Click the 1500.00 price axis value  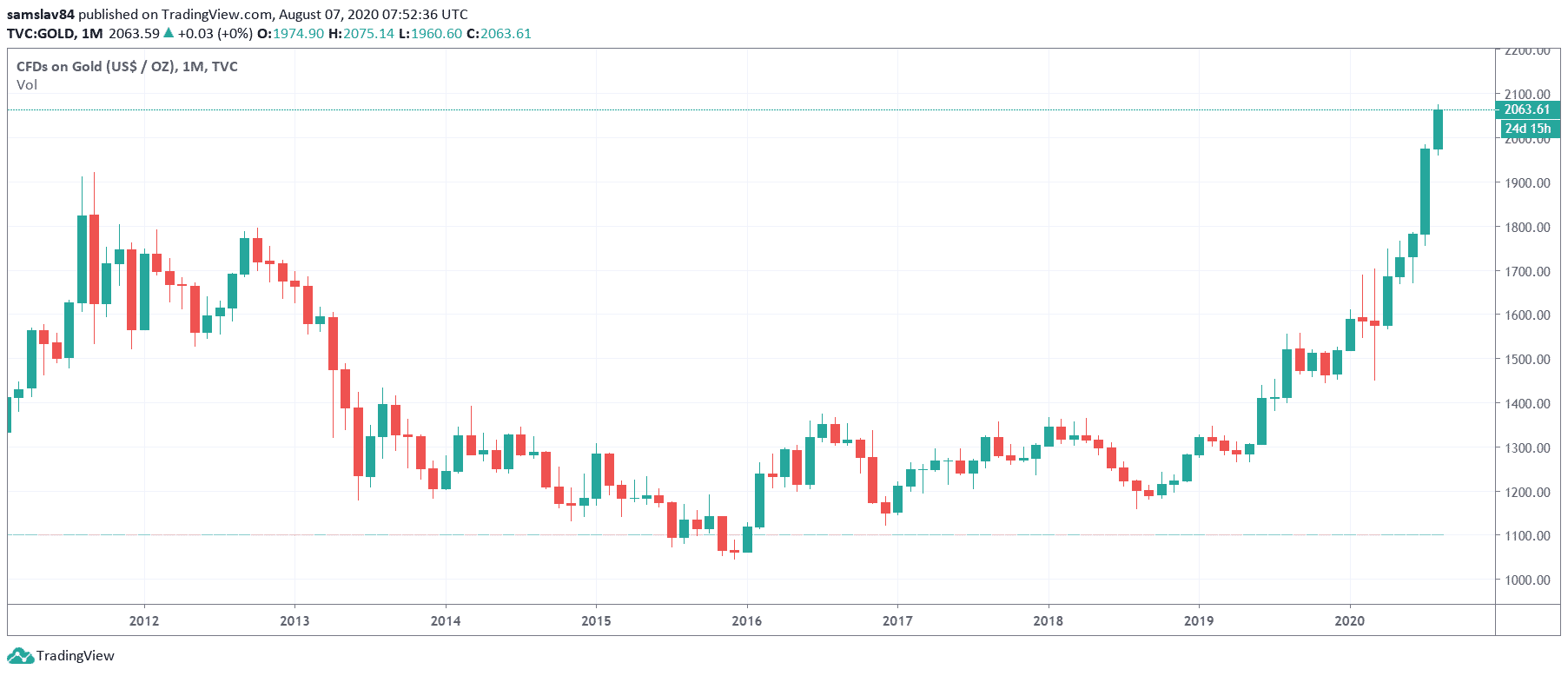point(1527,359)
